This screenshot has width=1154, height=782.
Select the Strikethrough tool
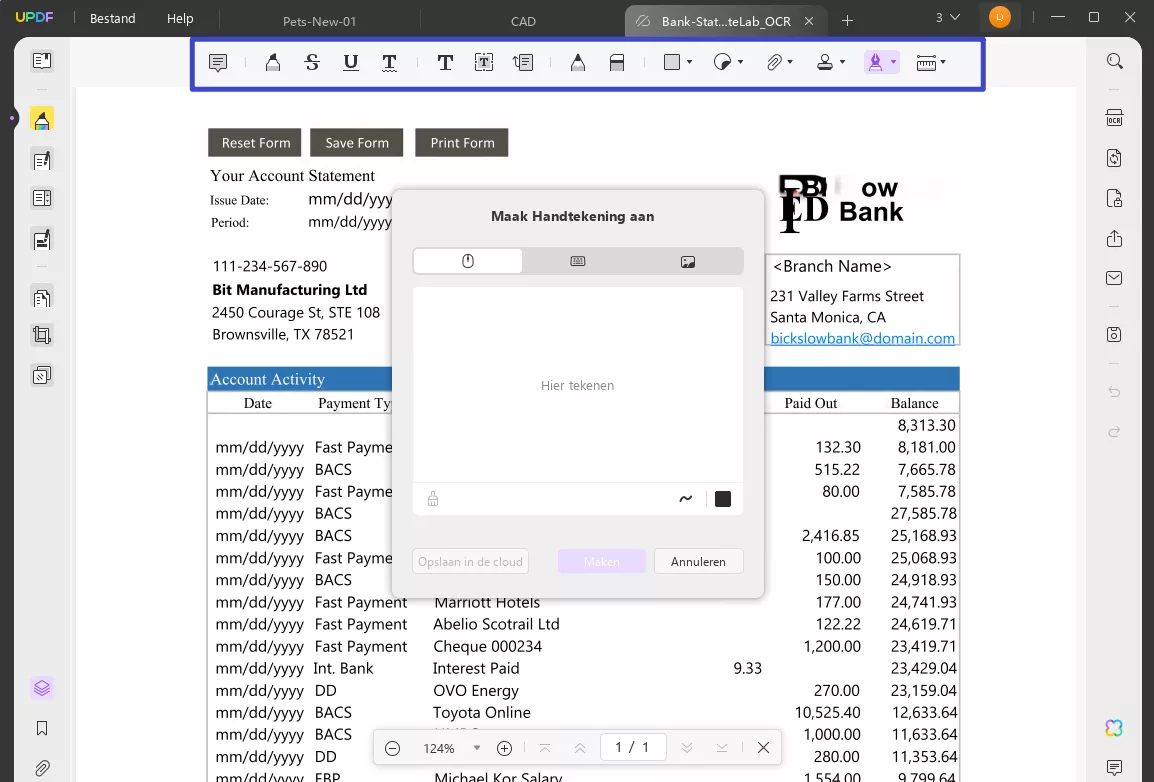pos(312,63)
